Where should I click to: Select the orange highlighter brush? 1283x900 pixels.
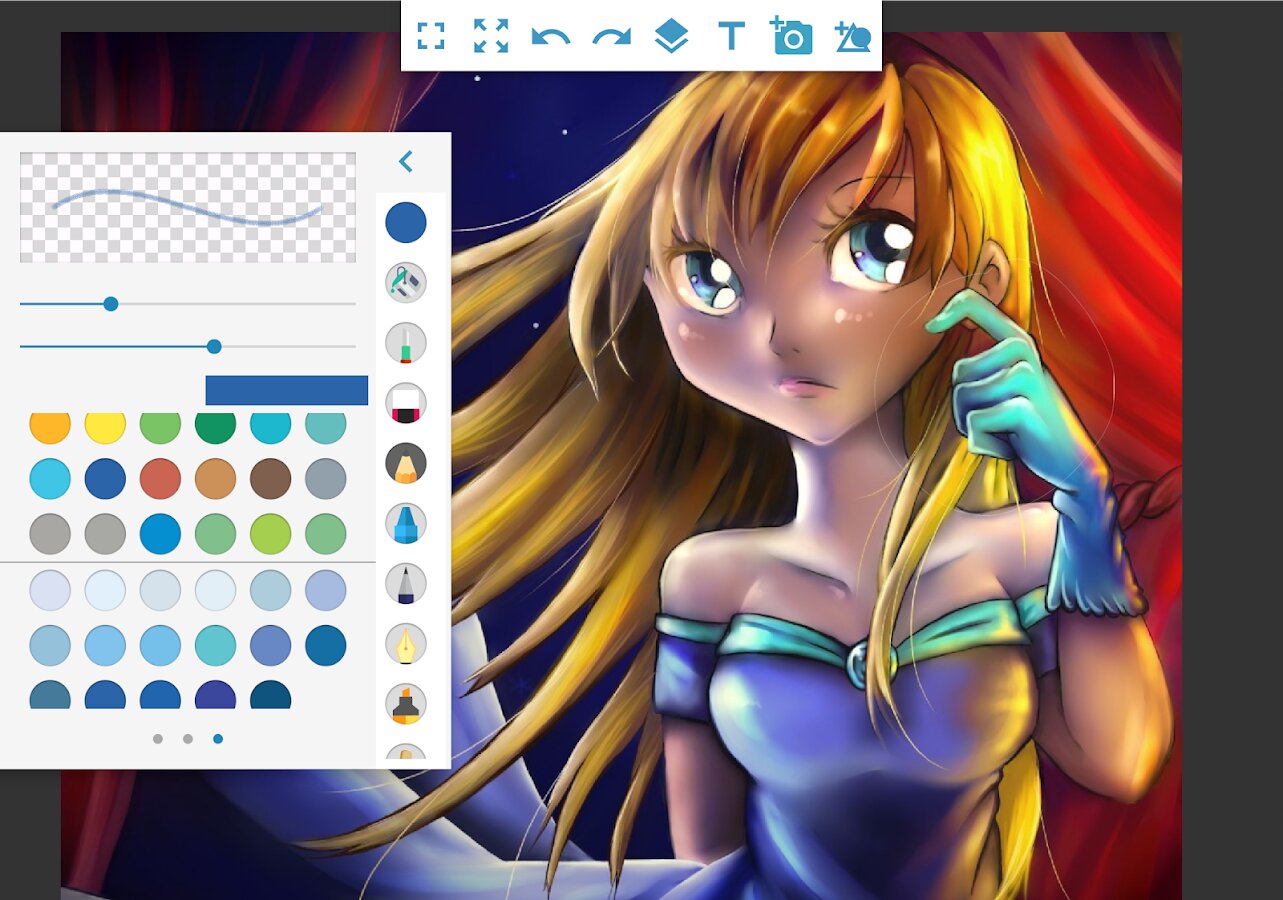406,703
